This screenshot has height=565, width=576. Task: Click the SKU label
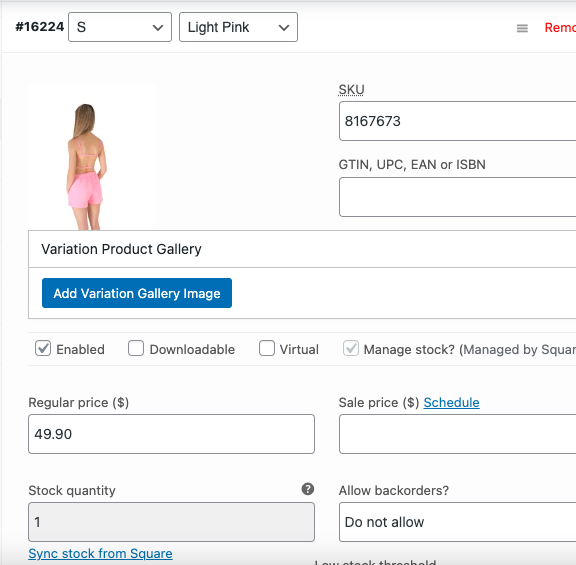tap(351, 90)
